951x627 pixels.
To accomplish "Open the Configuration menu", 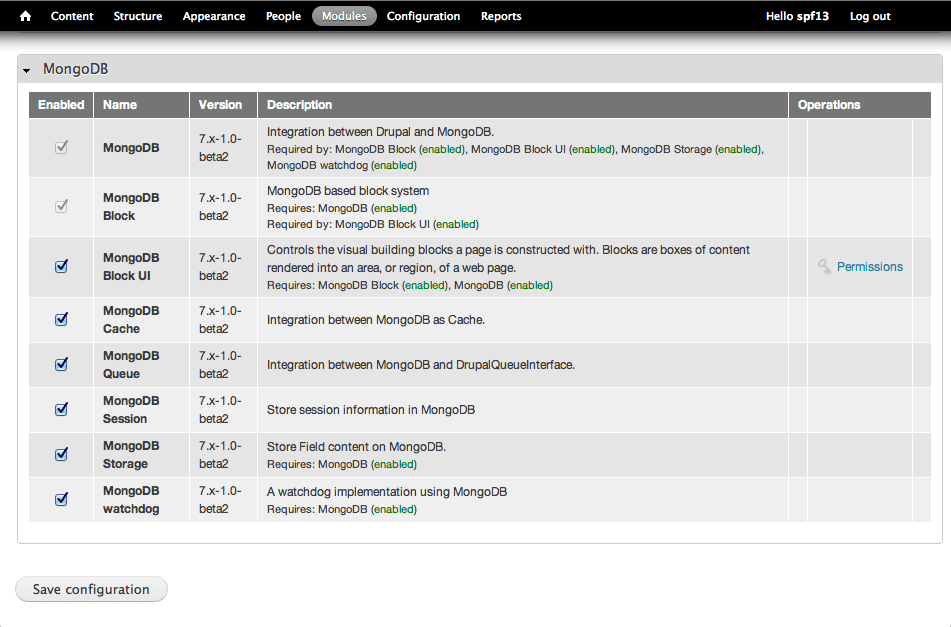I will click(x=423, y=16).
